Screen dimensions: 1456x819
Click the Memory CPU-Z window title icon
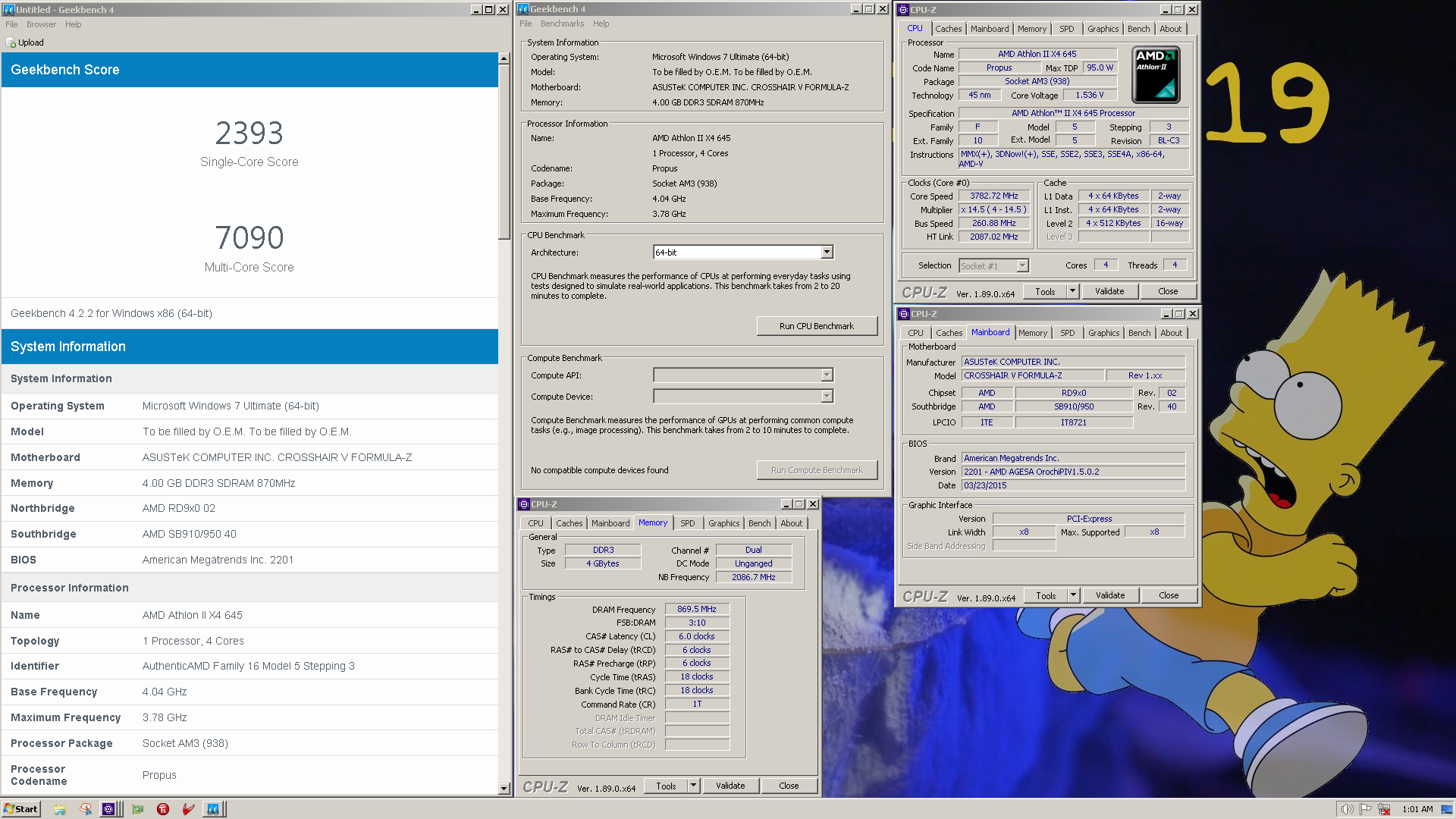click(524, 504)
